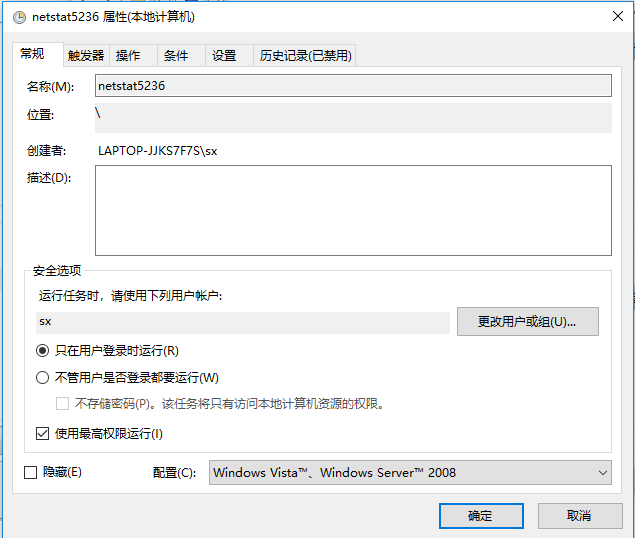Click the 运行任务时，请使用下列用户帐户 label
This screenshot has width=635, height=538.
point(130,296)
